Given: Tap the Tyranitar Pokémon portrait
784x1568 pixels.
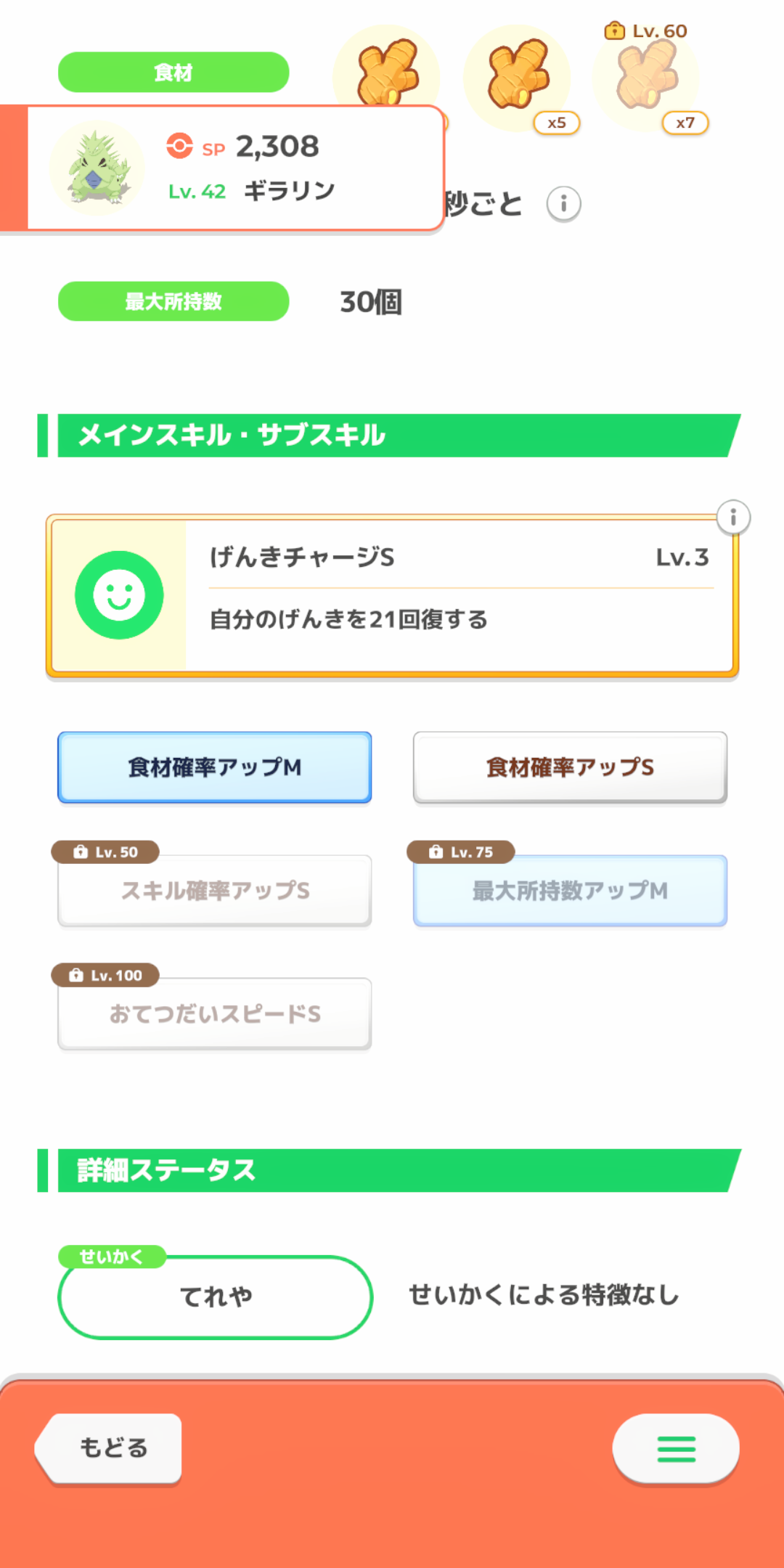Looking at the screenshot, I should (97, 168).
